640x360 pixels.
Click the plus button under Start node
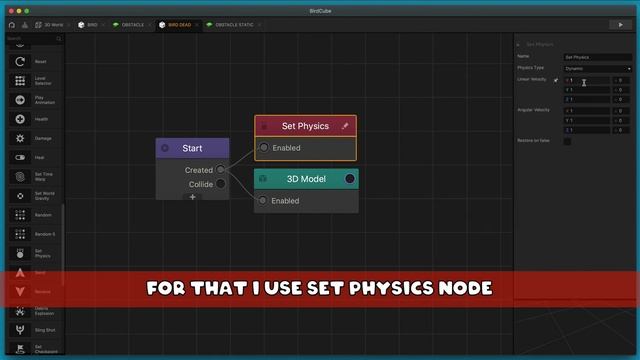point(193,197)
